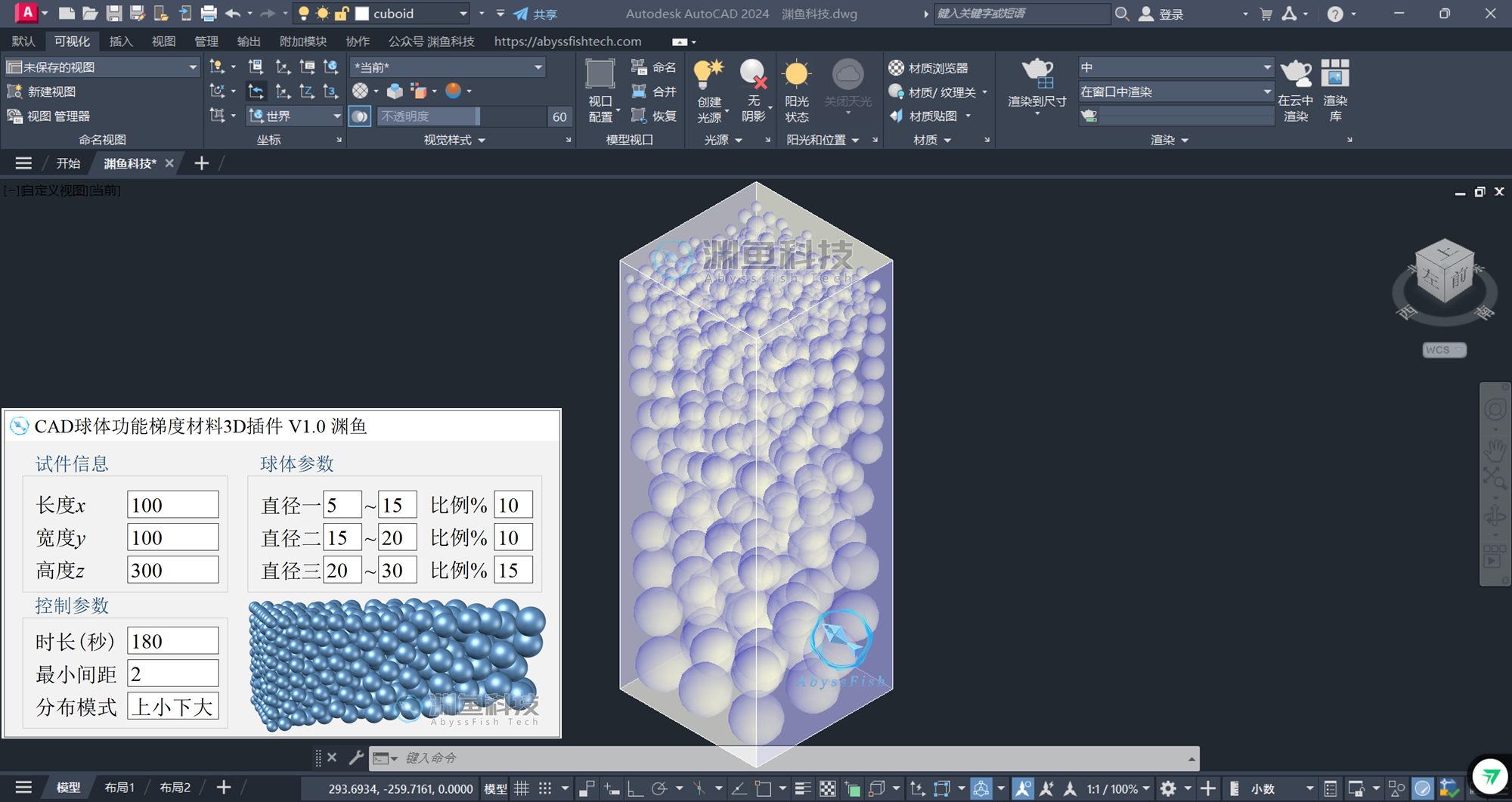The height and width of the screenshot is (802, 1512).
Task: Toggle transparency checkerboard in status bar
Action: 828,788
